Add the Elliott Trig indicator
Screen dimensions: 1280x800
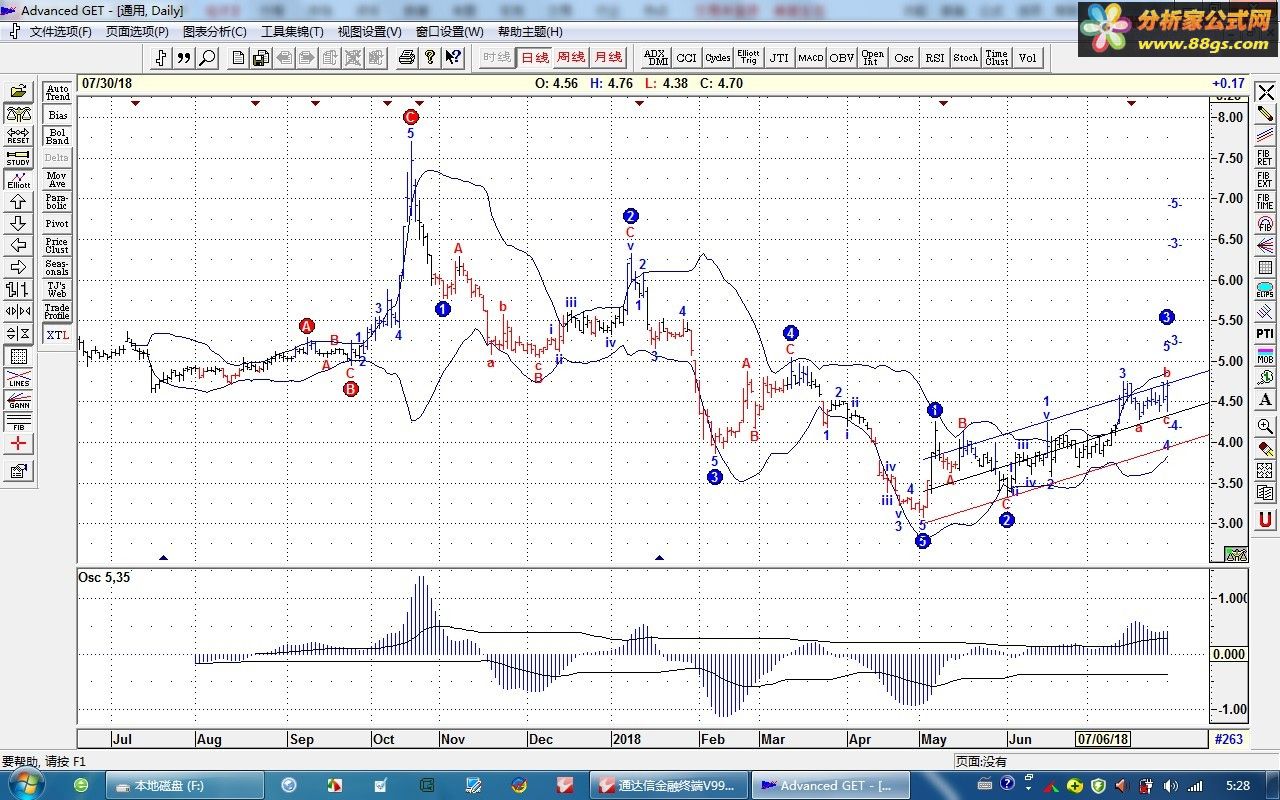tap(748, 58)
